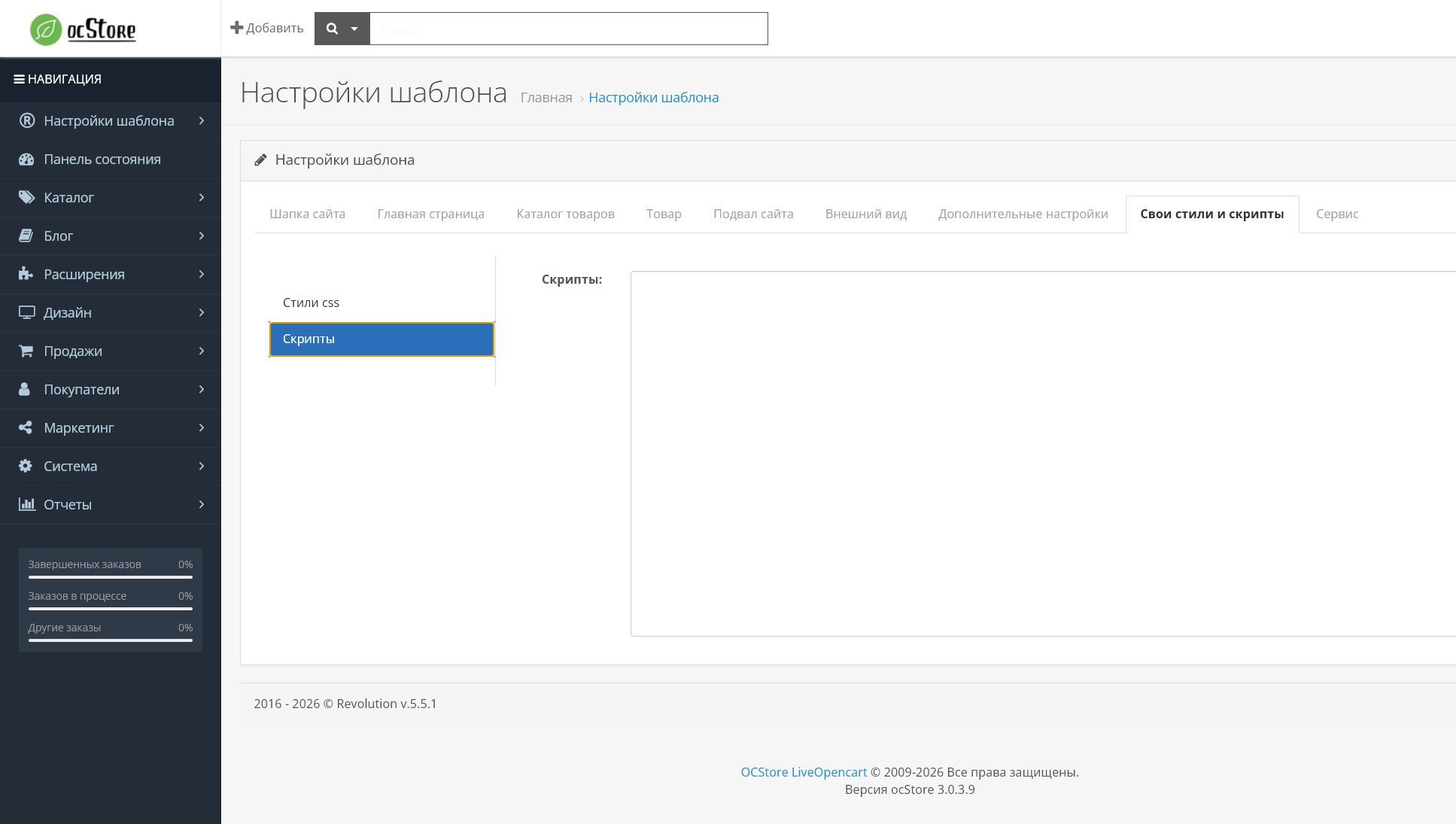Expand the Покупатели menu chevron

(202, 389)
